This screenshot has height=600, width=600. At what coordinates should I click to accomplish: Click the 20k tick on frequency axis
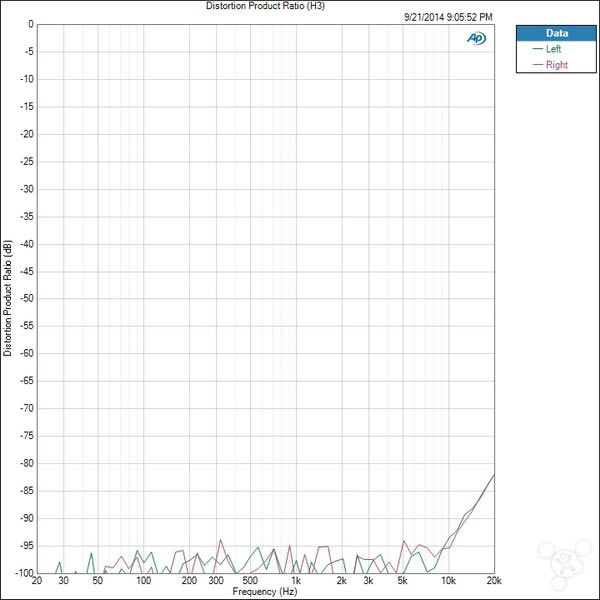pos(493,581)
